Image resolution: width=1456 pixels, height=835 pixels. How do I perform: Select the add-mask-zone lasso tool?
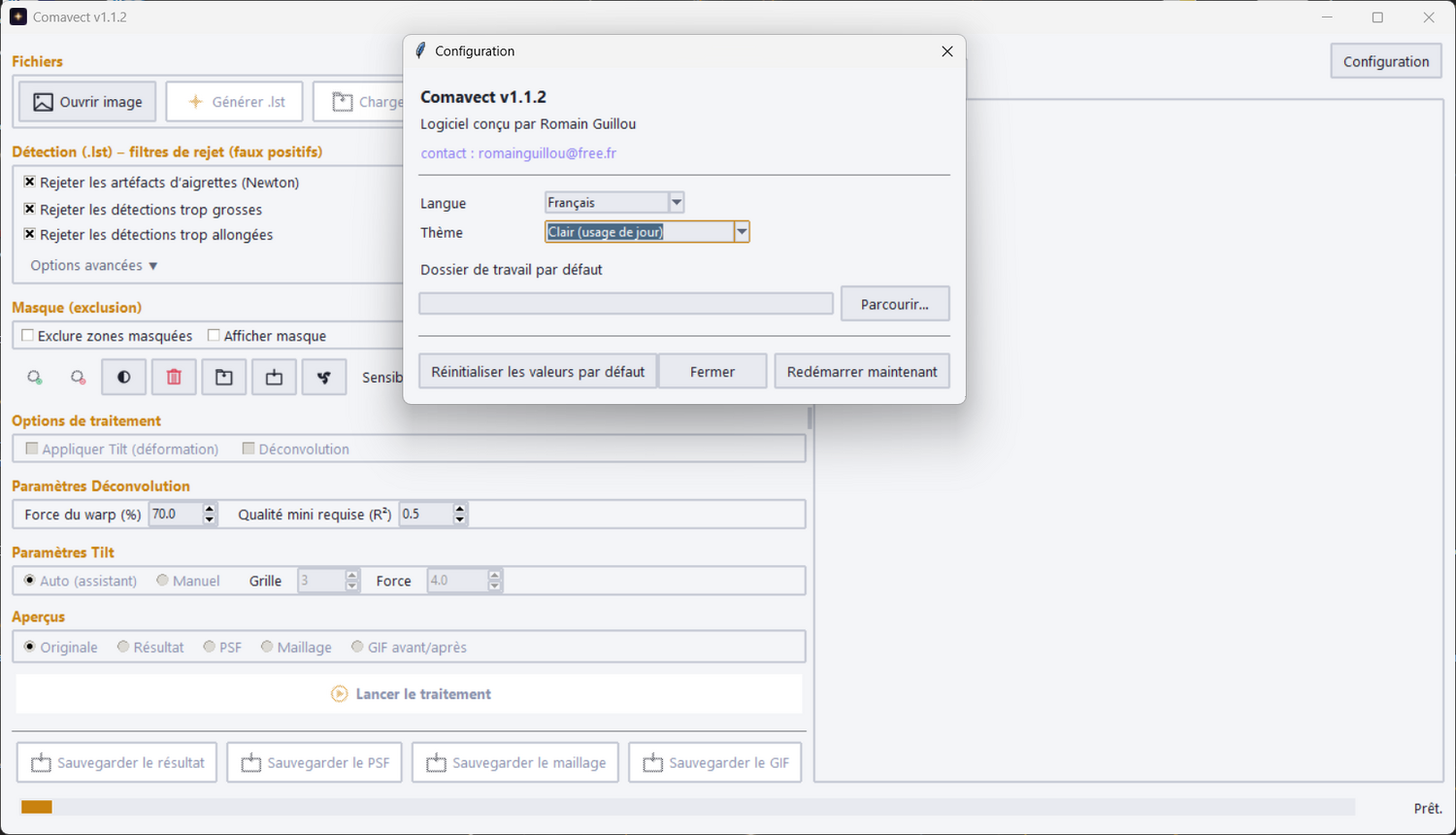point(35,378)
